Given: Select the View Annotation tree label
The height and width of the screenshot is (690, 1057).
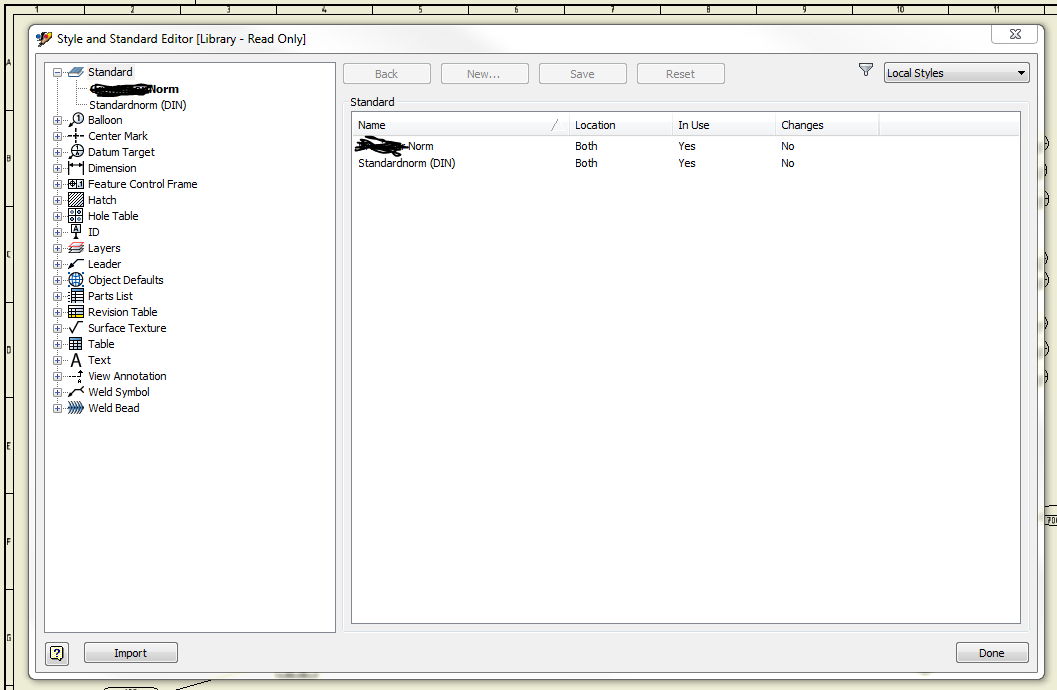Looking at the screenshot, I should pyautogui.click(x=127, y=376).
